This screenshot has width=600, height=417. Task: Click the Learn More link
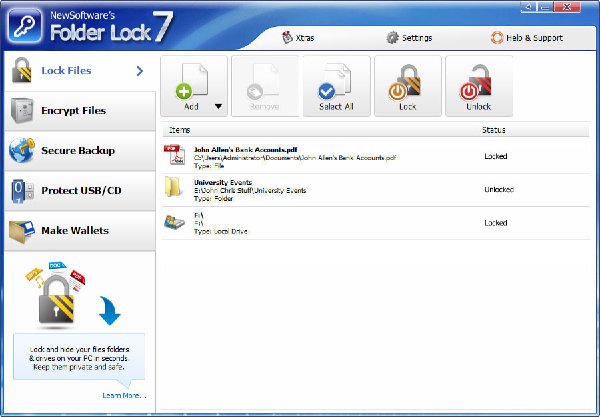pyautogui.click(x=124, y=395)
